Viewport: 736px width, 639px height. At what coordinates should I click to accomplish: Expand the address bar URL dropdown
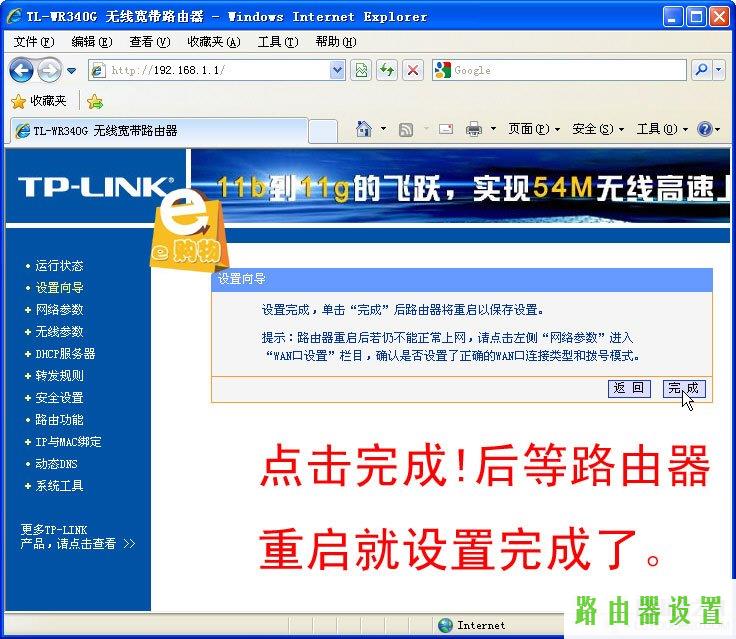coord(337,70)
